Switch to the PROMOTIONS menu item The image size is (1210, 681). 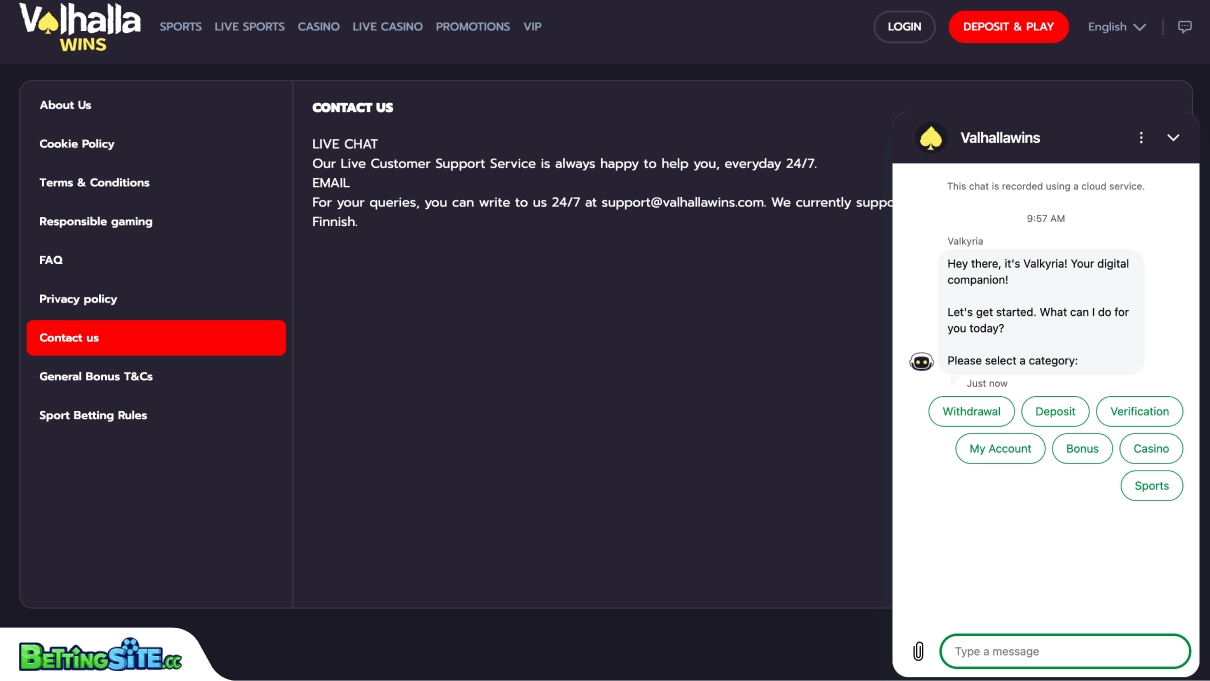[472, 27]
